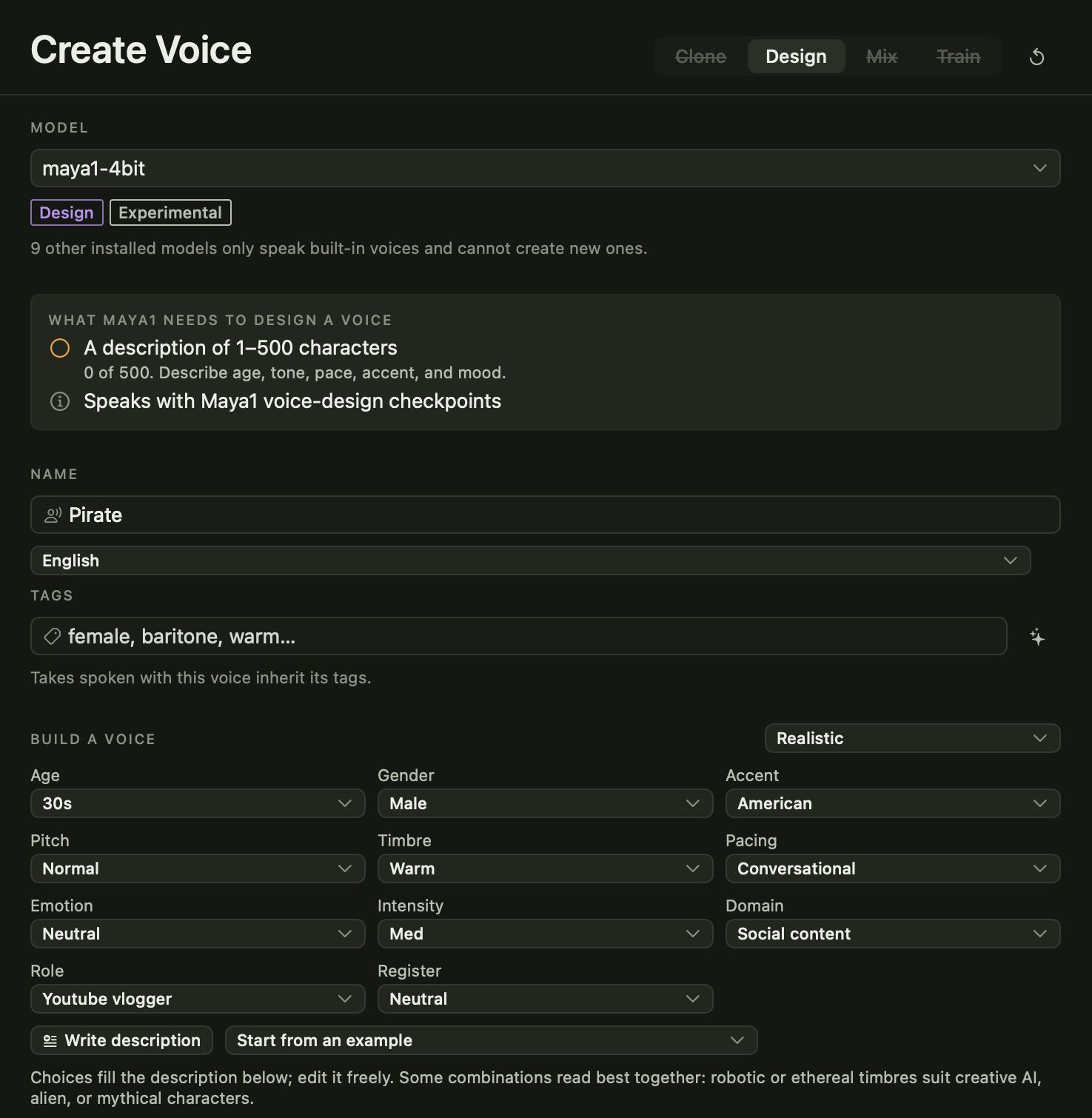Click the Name field containing Pirate
The image size is (1092, 1118).
point(546,515)
